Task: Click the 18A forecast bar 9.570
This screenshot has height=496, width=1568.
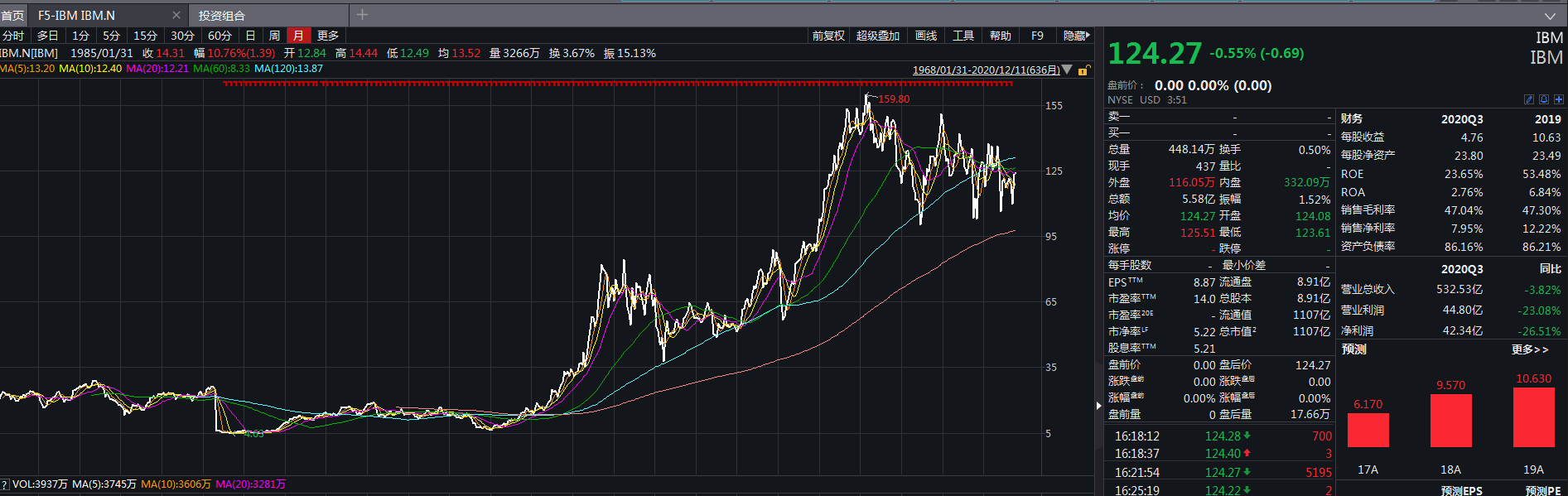Action: 1451,421
